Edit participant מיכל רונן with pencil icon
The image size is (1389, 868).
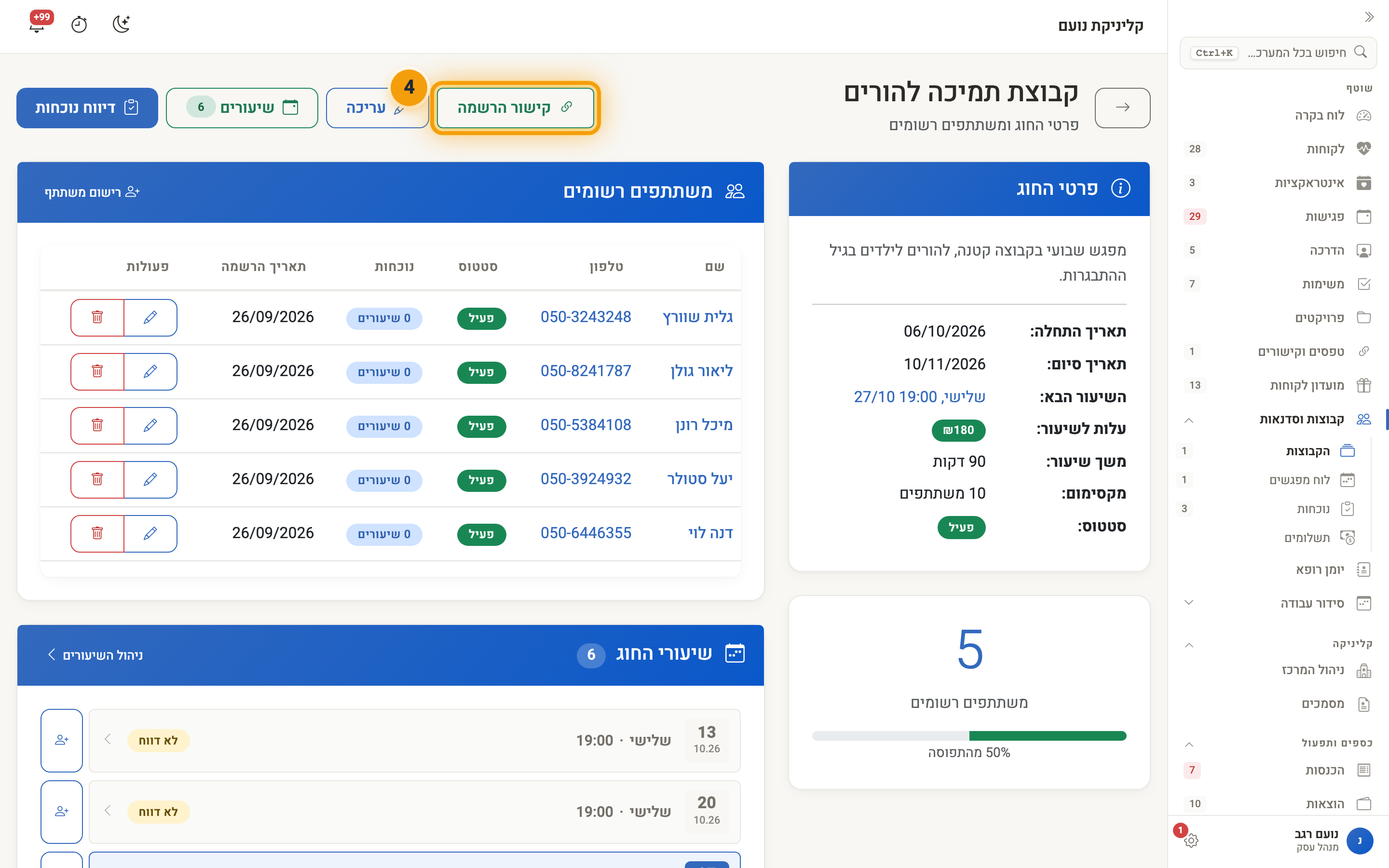point(150,425)
